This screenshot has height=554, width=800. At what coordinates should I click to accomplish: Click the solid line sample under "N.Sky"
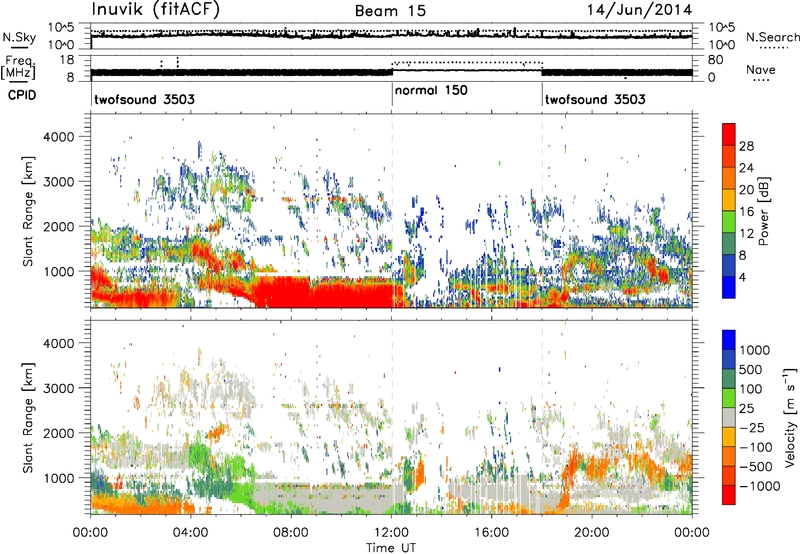(19, 48)
